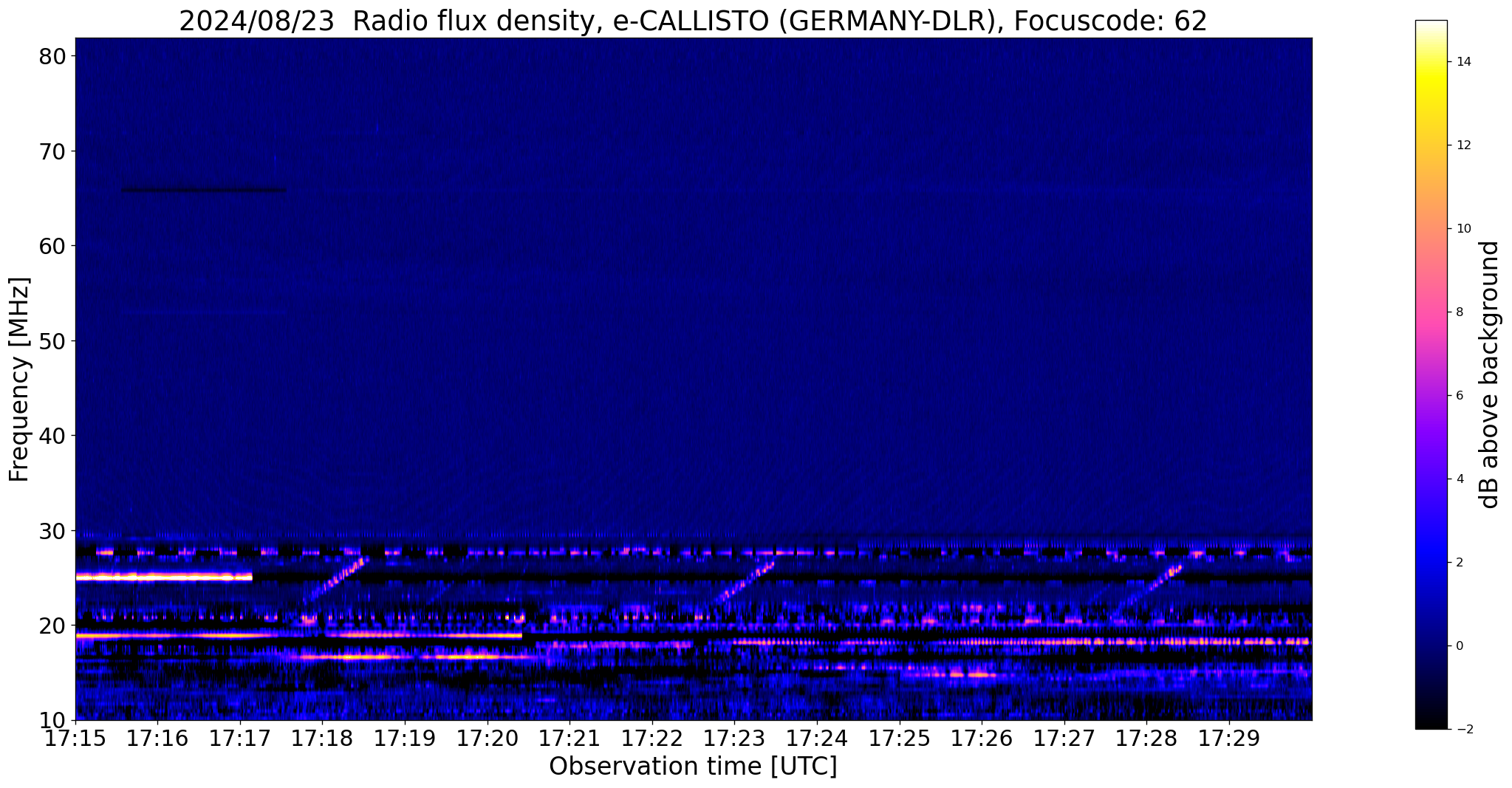The image size is (1512, 788).
Task: Click the 17:17 time tick label
Action: point(240,739)
